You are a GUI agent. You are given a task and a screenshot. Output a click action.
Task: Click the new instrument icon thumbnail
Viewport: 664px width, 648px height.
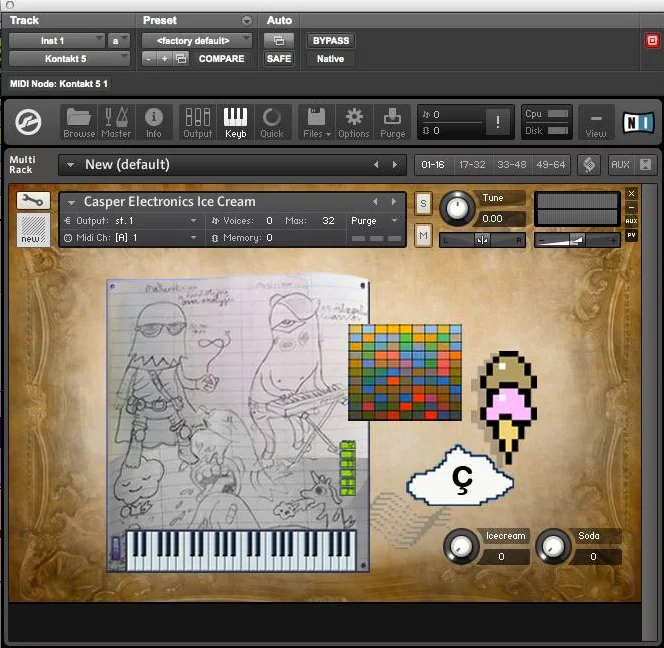pyautogui.click(x=33, y=230)
